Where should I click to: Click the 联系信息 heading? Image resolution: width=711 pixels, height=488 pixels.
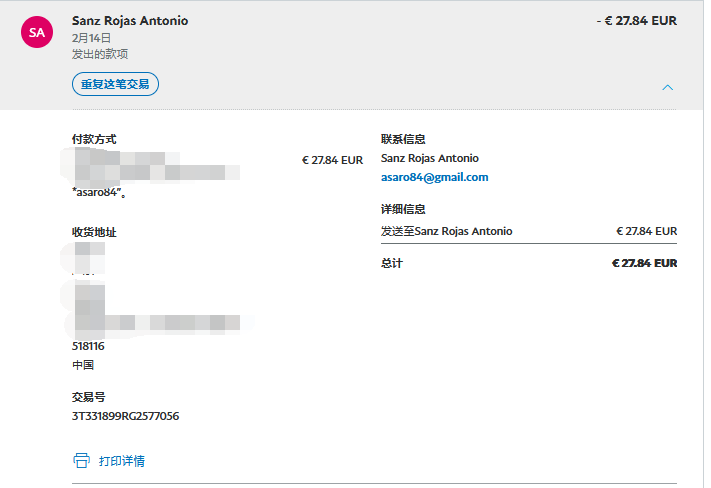[x=403, y=139]
